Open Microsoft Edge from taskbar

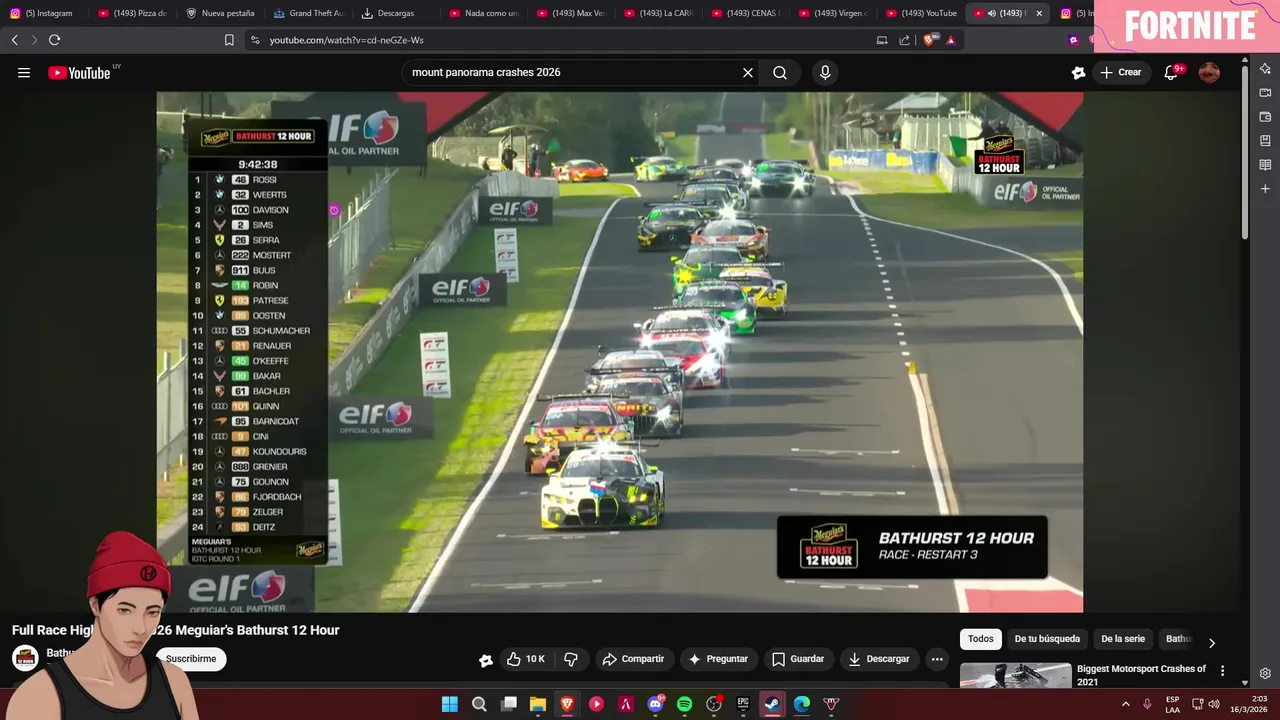click(x=802, y=704)
